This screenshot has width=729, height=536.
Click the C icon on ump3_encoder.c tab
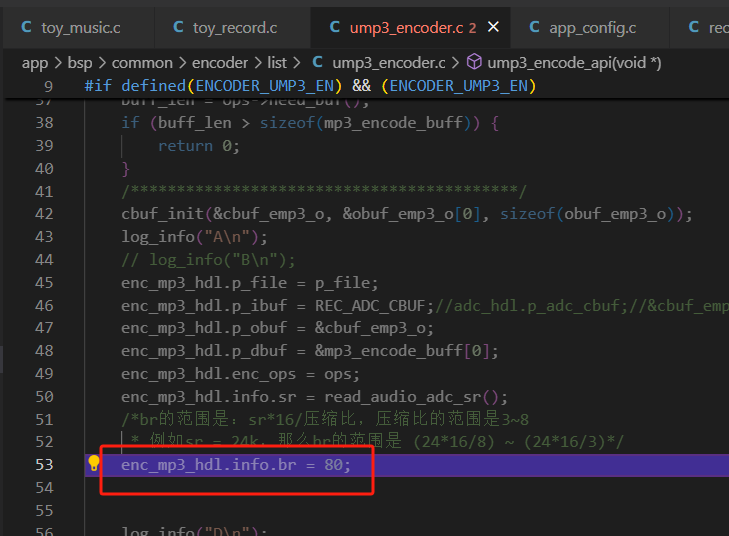tap(334, 27)
